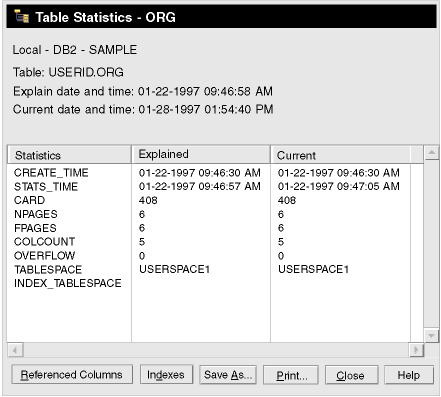
Task: Open the Indexes button
Action: click(x=166, y=375)
